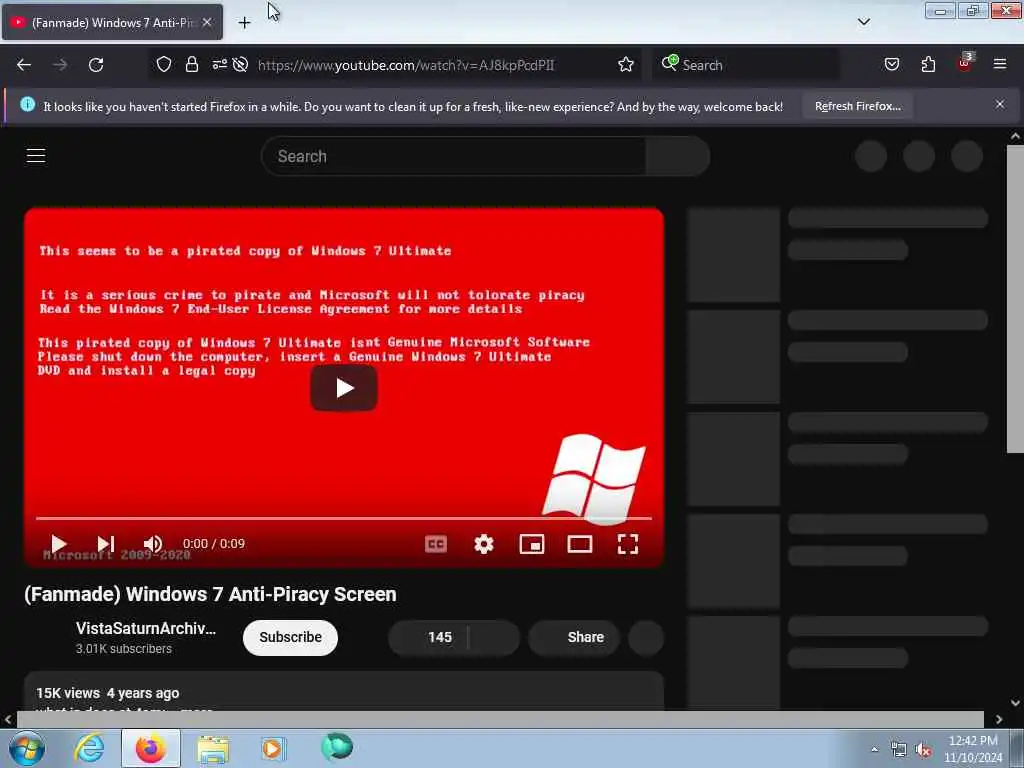
Task: Launch Internet Explorer from the taskbar
Action: 89,748
